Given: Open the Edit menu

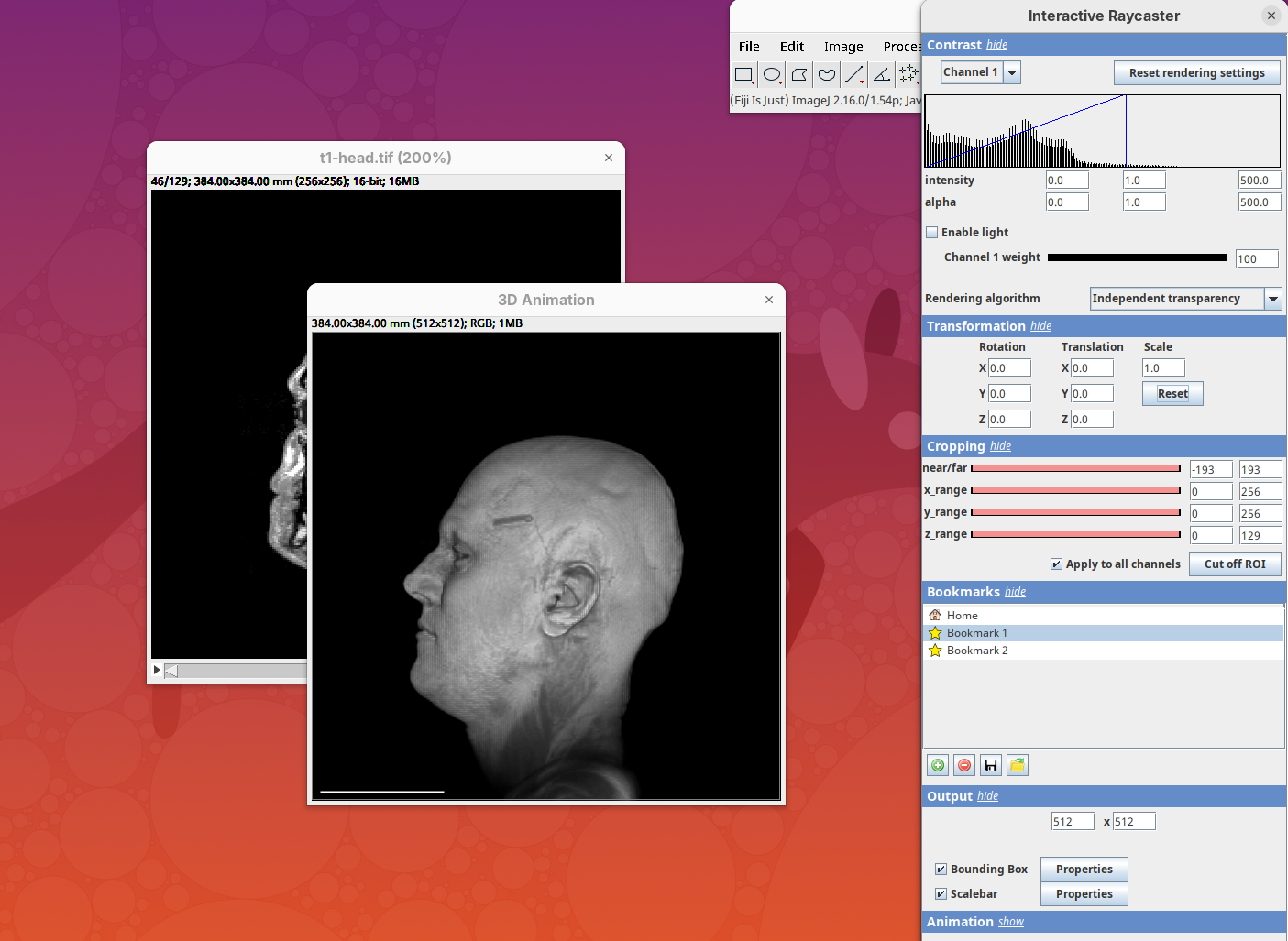Looking at the screenshot, I should [791, 47].
